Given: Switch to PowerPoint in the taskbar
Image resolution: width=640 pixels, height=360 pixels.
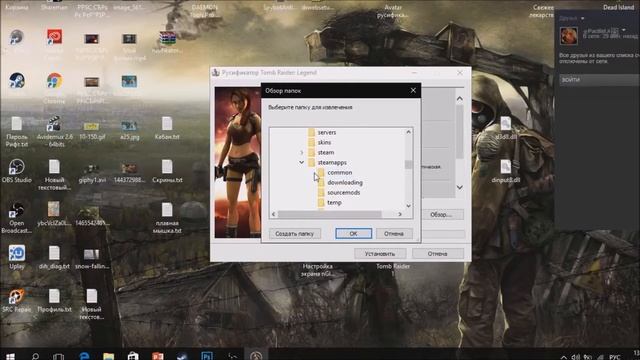Looking at the screenshot, I should tap(158, 356).
